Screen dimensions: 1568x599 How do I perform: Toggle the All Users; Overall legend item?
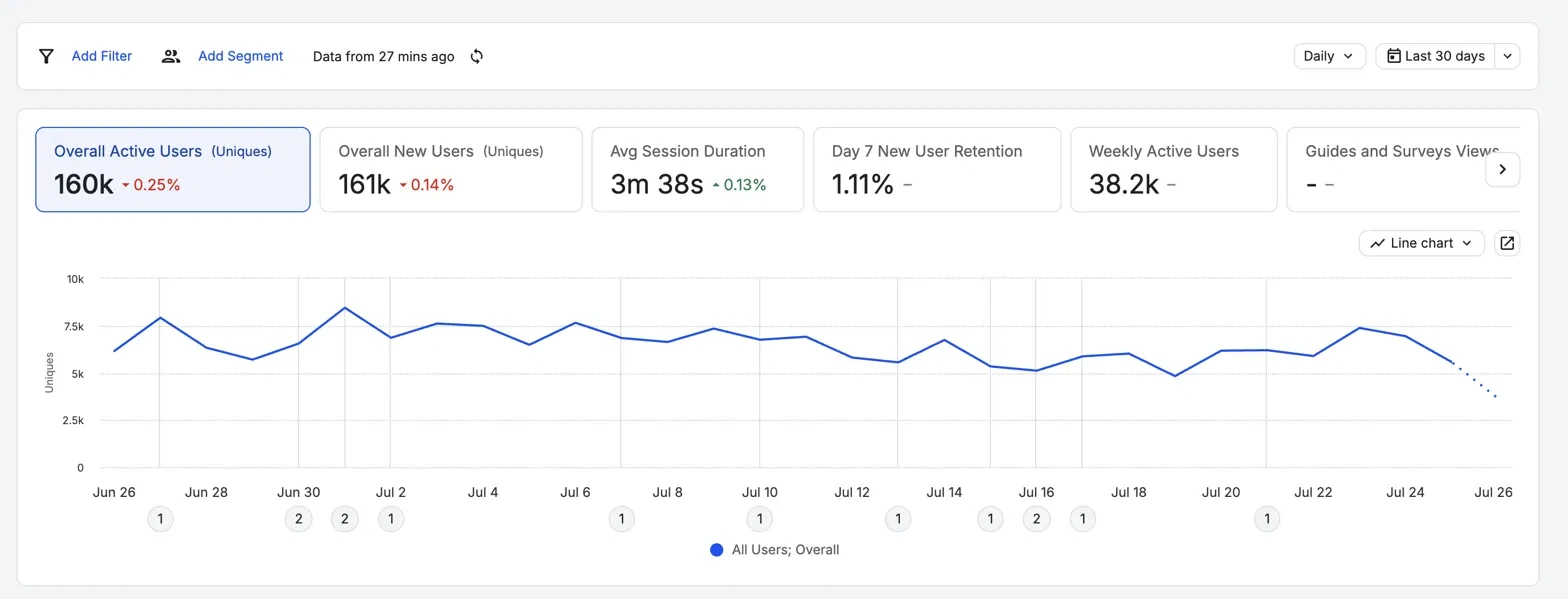pos(775,549)
